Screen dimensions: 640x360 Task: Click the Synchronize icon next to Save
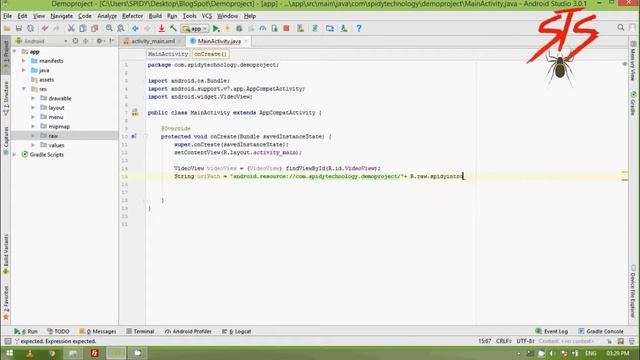click(31, 28)
